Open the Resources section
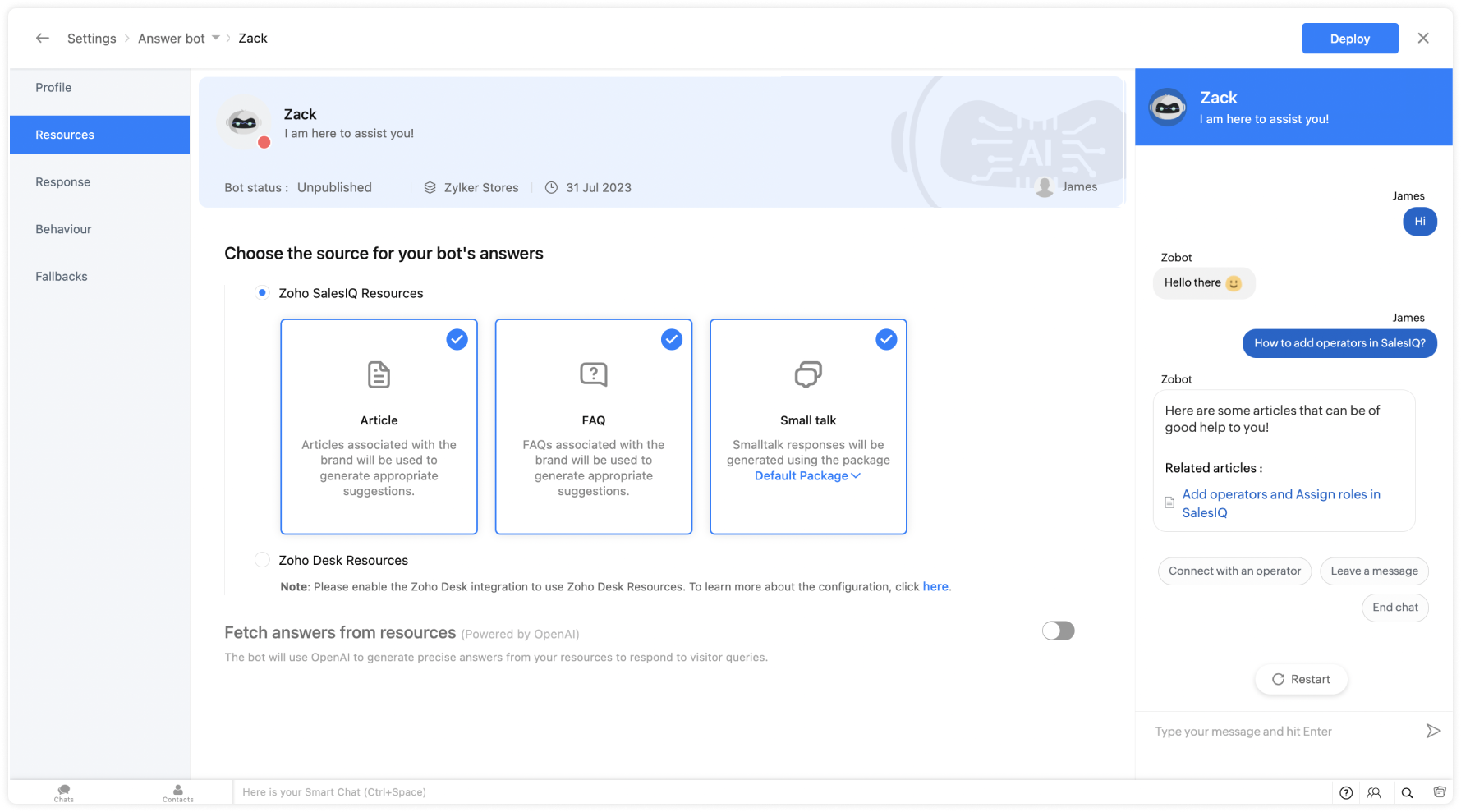The height and width of the screenshot is (812, 1461). coord(99,135)
